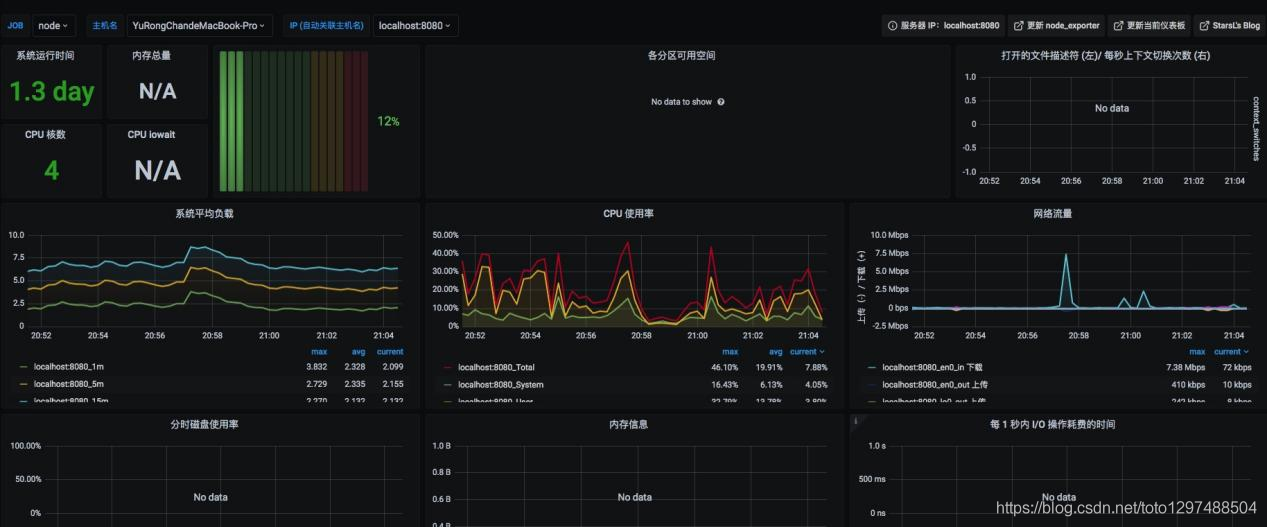Click external-link icon on 更新当前仪表板
The width and height of the screenshot is (1267, 527).
point(1118,25)
